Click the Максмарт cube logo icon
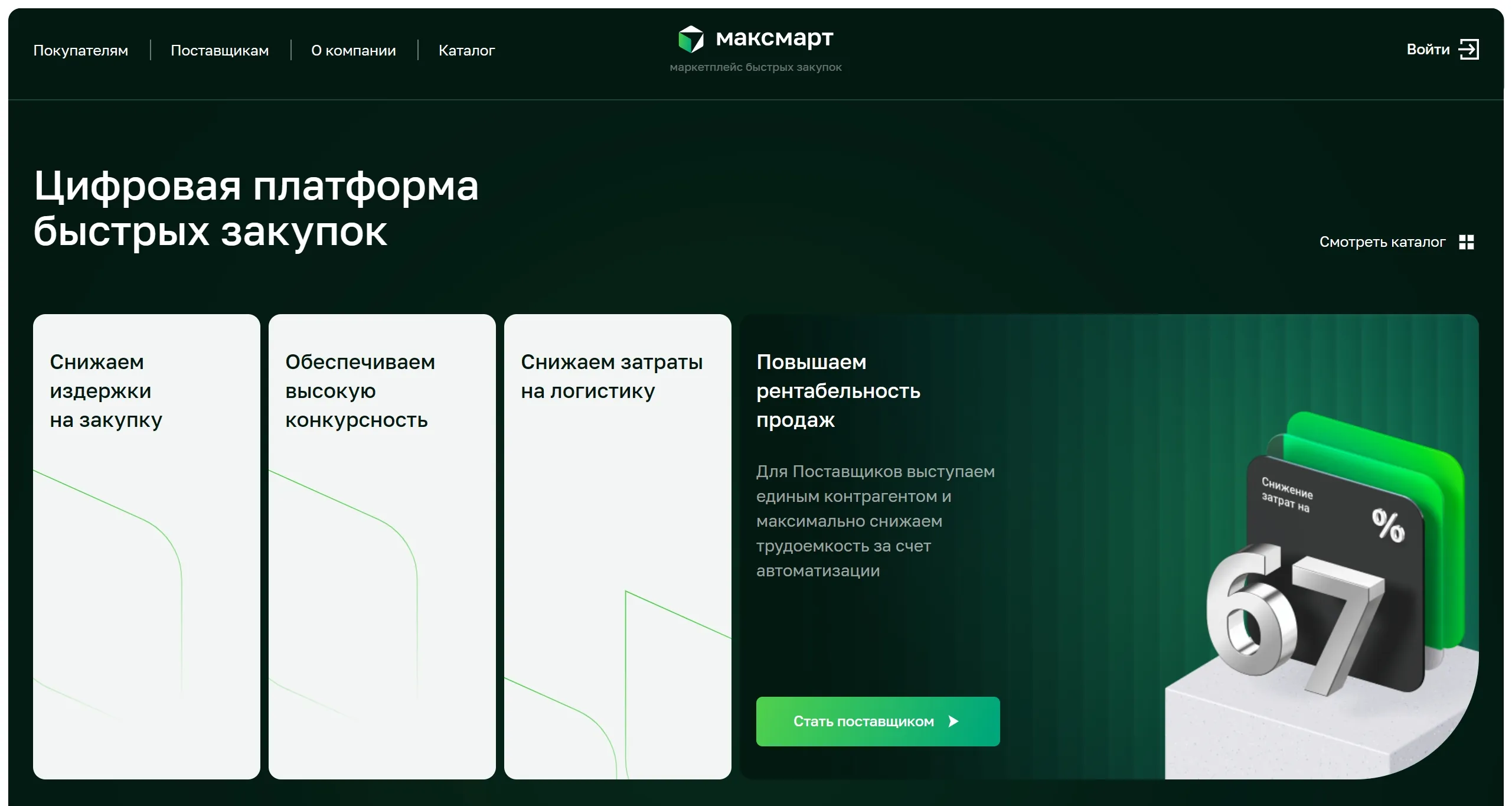This screenshot has height=806, width=1512. click(x=691, y=39)
